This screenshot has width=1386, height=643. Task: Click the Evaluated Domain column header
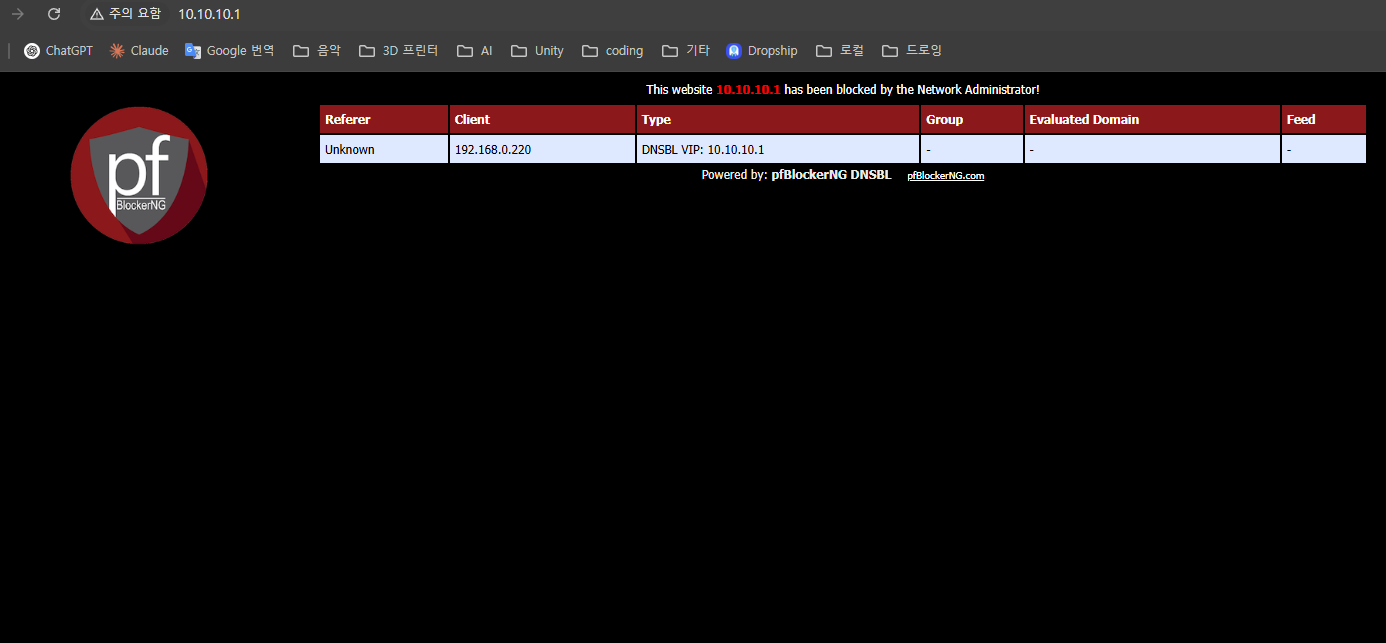(1084, 120)
